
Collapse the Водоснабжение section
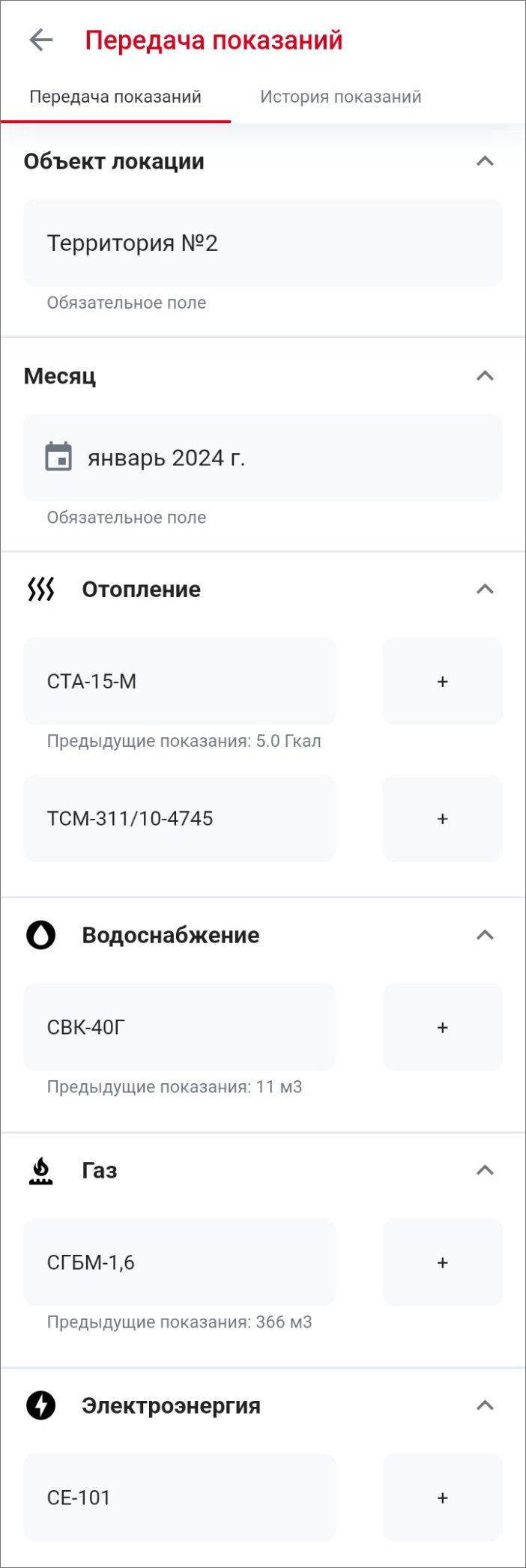[485, 935]
